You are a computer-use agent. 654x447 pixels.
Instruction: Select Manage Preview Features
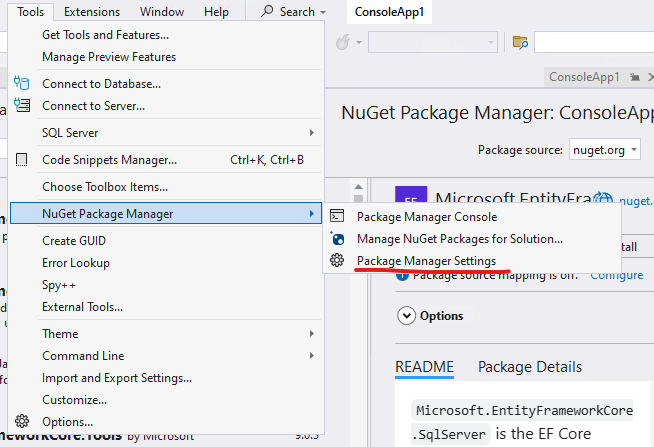pyautogui.click(x=109, y=57)
